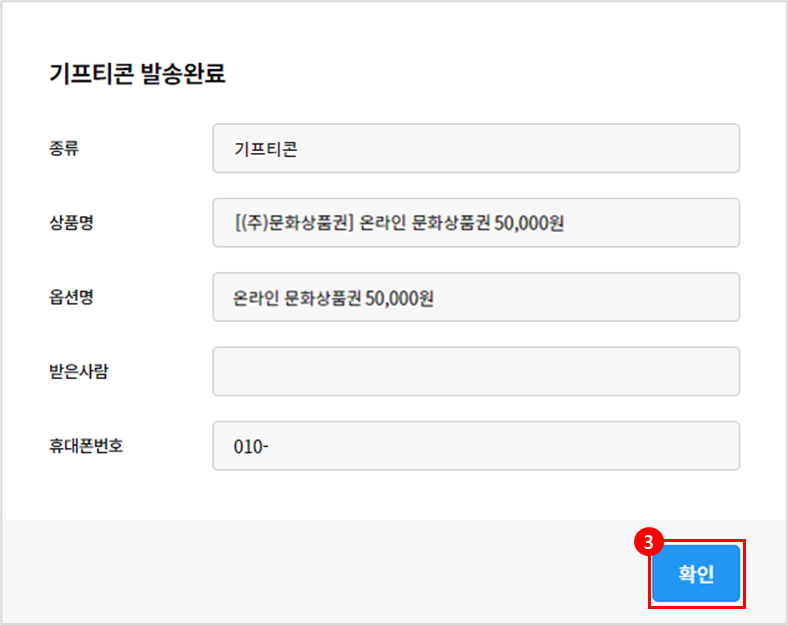Click the 옵션명 label
Image resolution: width=788 pixels, height=625 pixels.
pyautogui.click(x=71, y=297)
